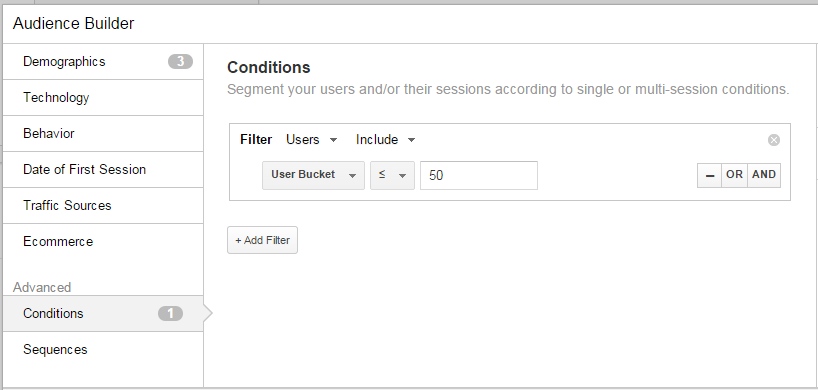Open the Ecommerce section
This screenshot has width=818, height=390.
pos(103,241)
